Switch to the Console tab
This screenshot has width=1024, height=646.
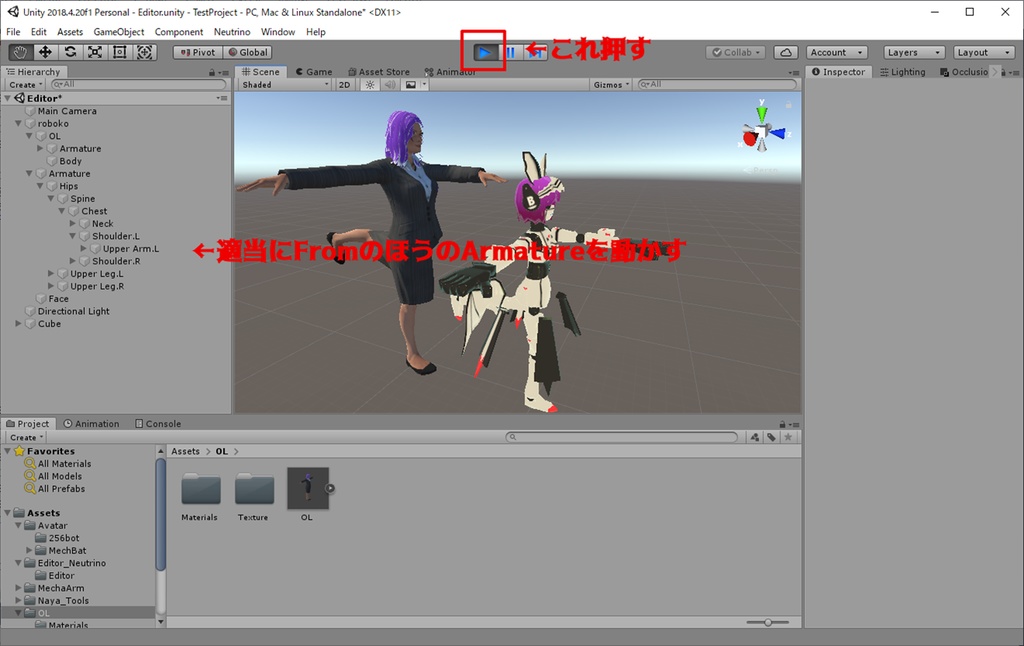(x=157, y=423)
